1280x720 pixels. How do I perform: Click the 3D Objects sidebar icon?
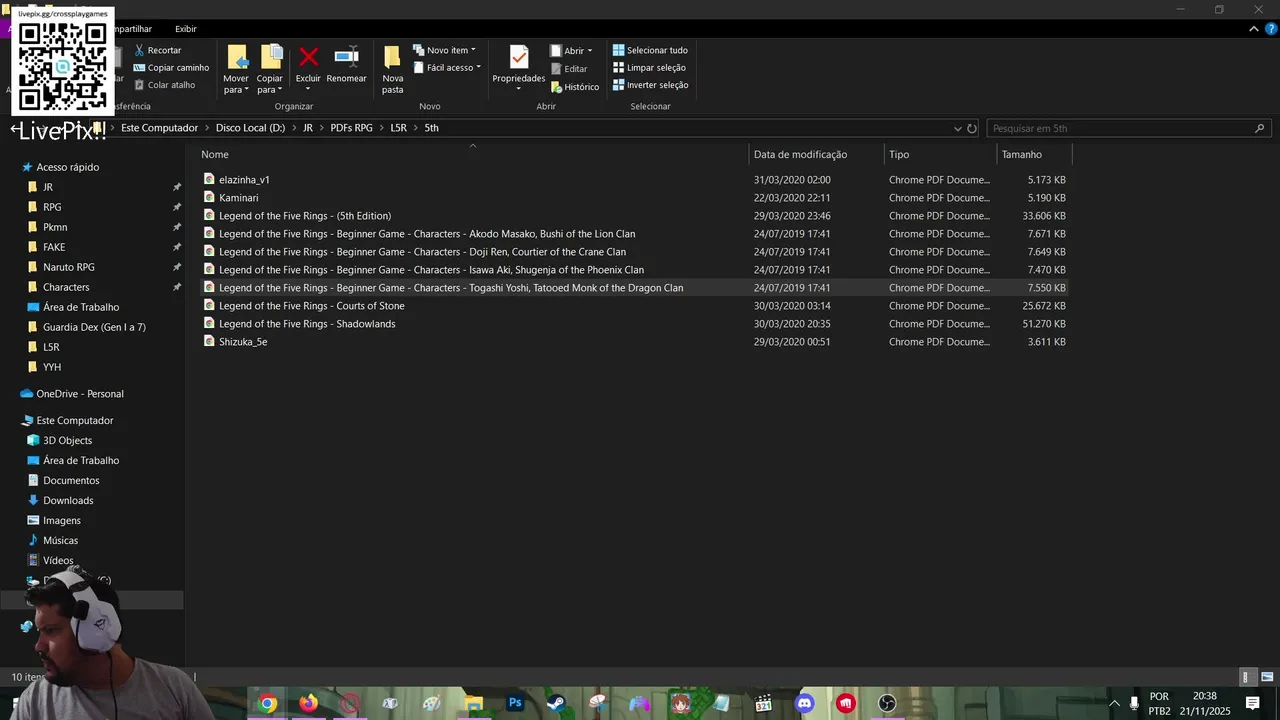pyautogui.click(x=33, y=440)
